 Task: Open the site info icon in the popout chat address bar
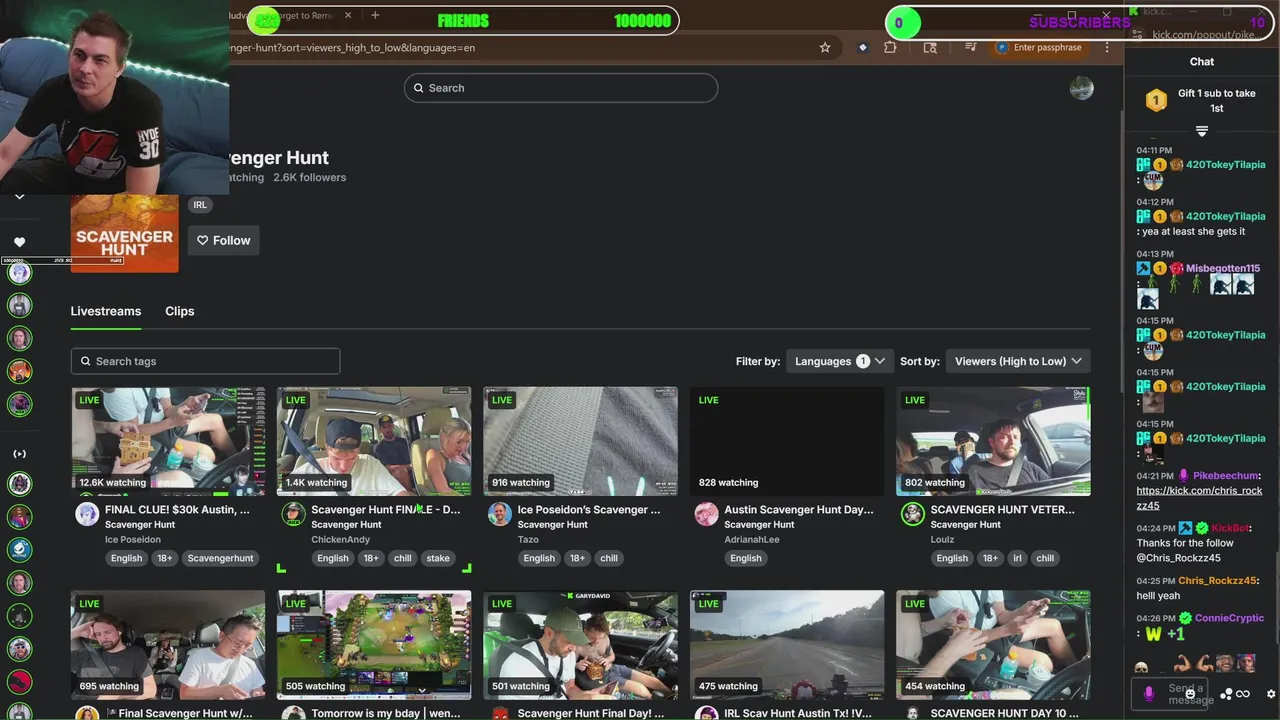(1137, 34)
